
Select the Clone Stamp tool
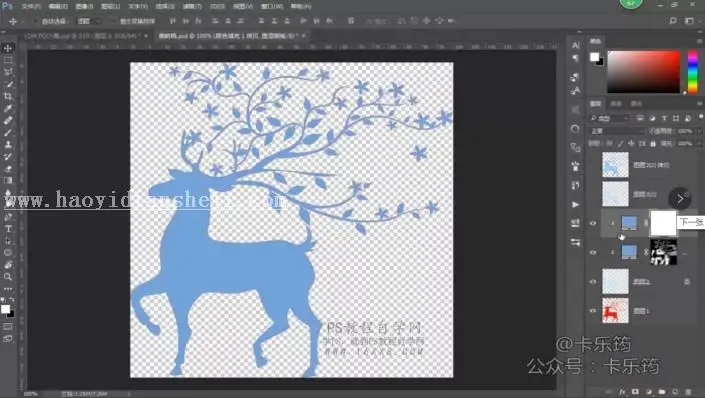point(8,145)
